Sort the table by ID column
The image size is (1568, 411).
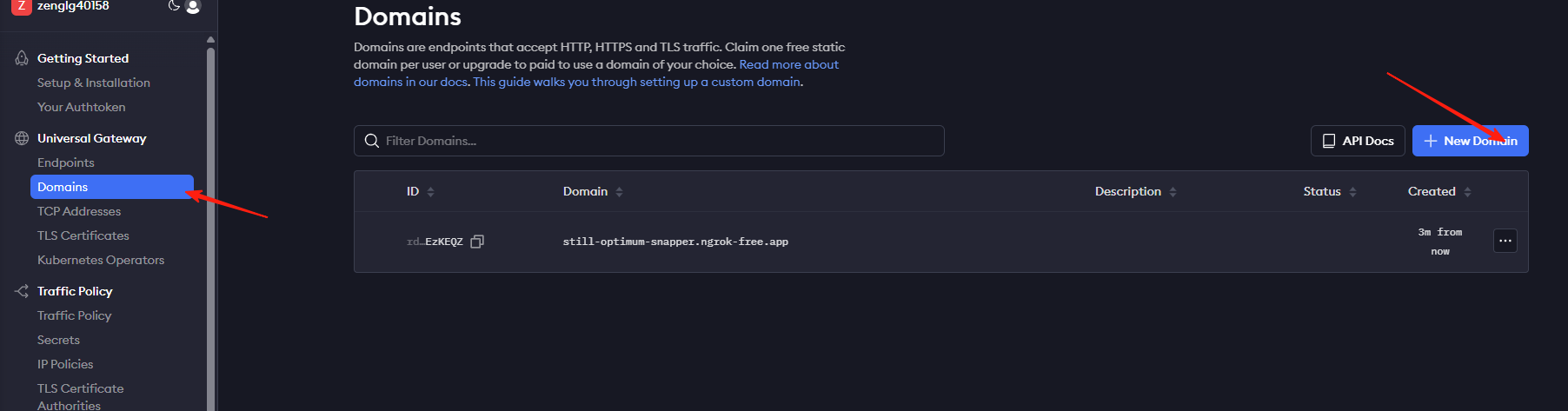pyautogui.click(x=431, y=192)
